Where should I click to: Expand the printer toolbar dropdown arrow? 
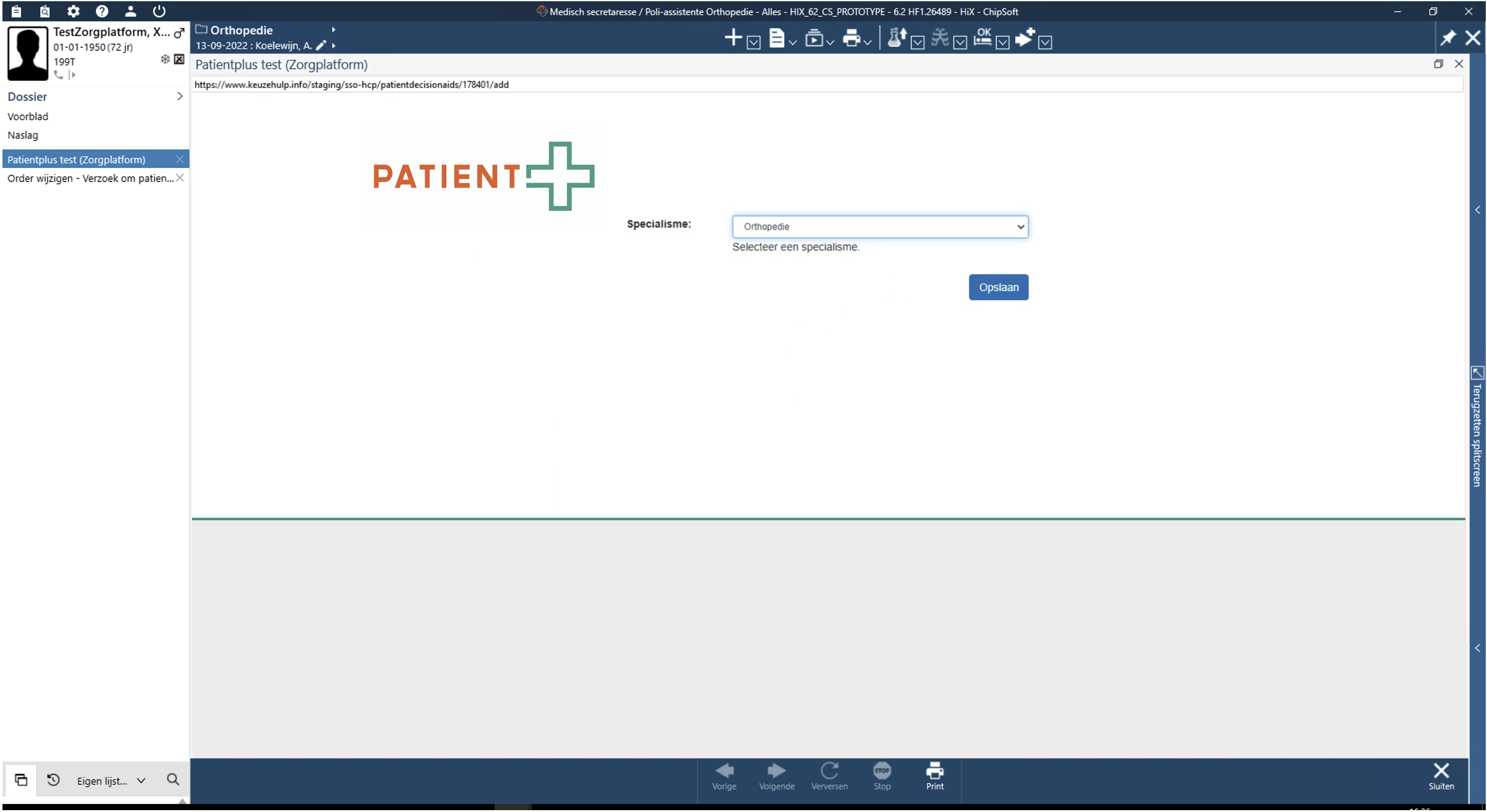(868, 42)
